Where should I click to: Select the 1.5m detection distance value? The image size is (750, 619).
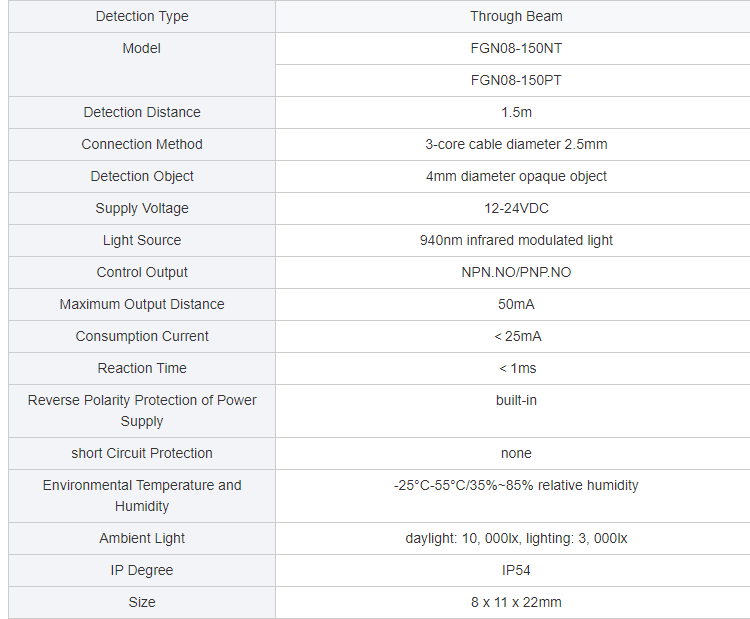[516, 112]
